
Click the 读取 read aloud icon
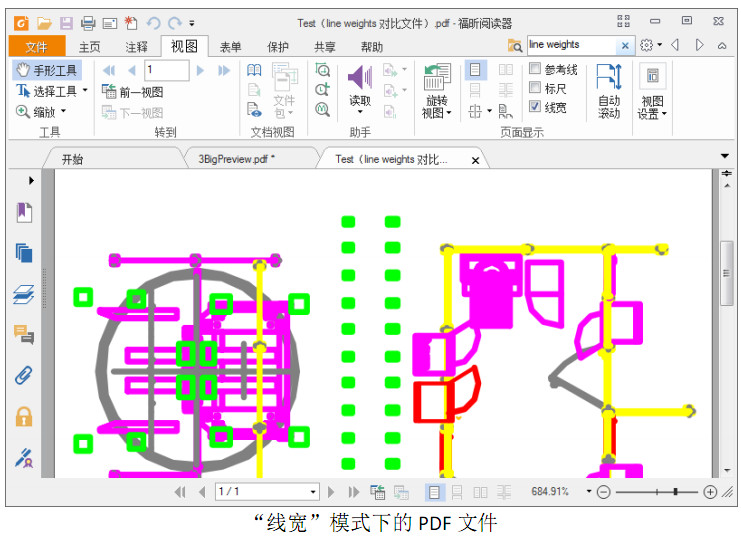click(360, 88)
